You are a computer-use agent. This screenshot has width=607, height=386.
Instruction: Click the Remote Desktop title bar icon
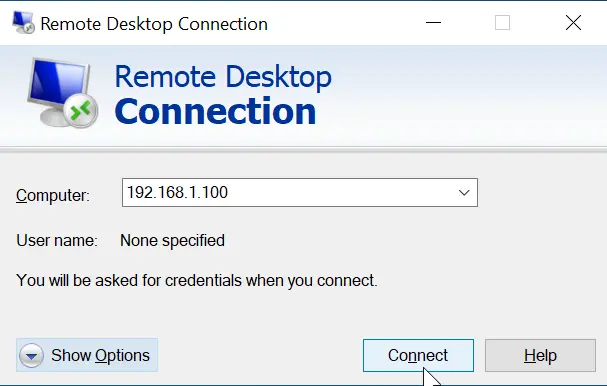coord(23,22)
